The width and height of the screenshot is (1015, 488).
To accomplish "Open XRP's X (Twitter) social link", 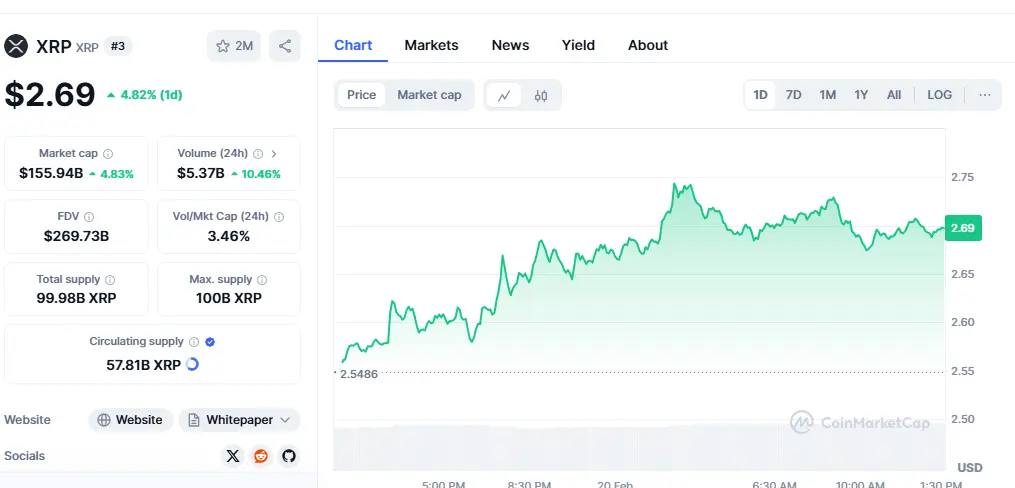I will tap(233, 456).
